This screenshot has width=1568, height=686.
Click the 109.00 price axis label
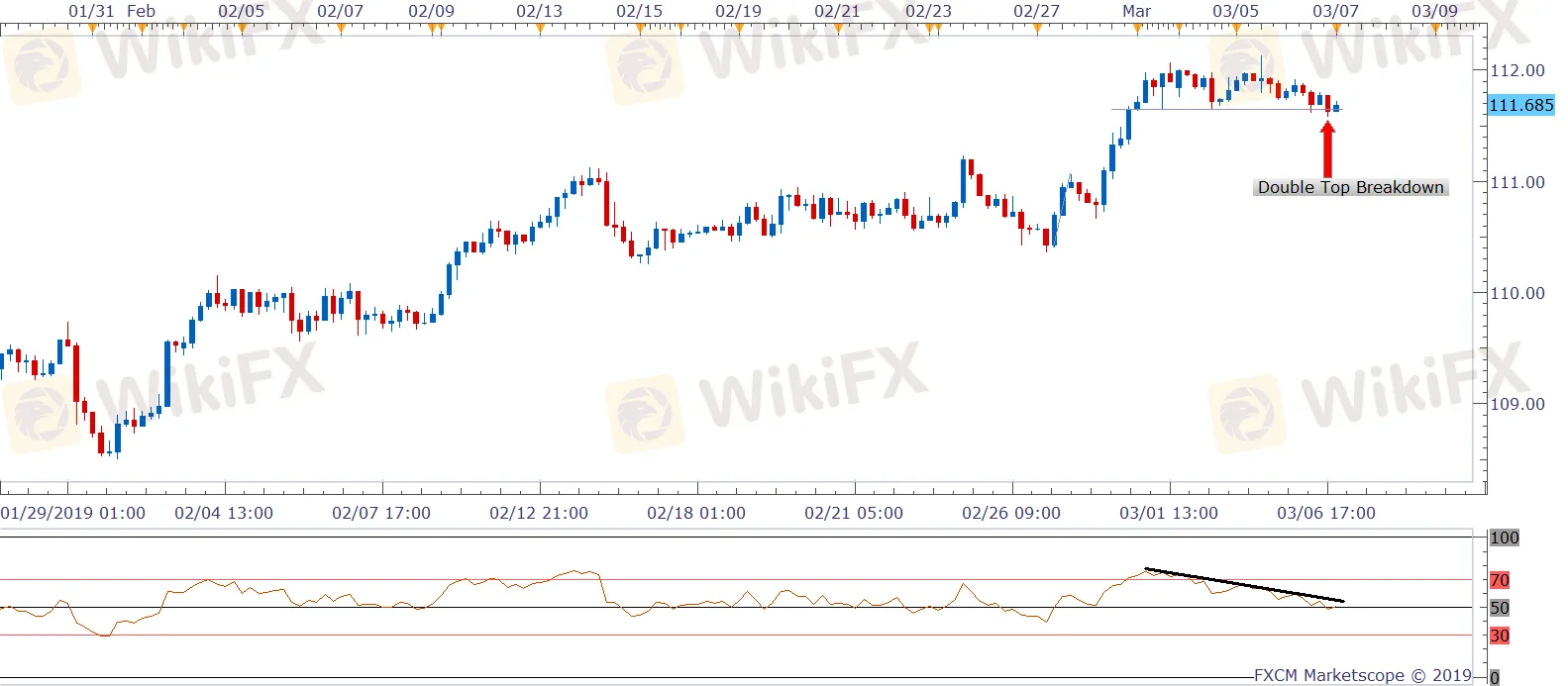tap(1517, 404)
